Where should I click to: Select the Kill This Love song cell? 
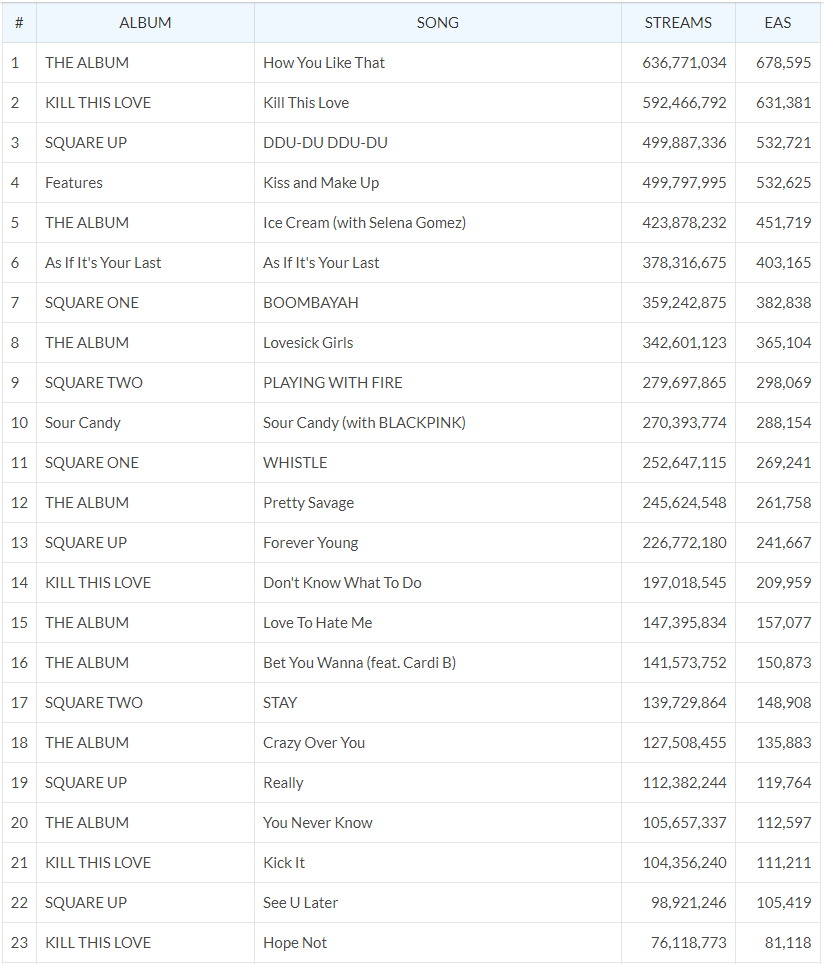coord(306,102)
